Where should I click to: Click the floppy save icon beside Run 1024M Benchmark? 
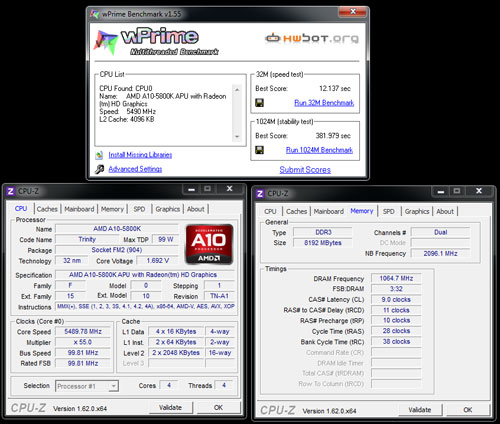click(259, 150)
